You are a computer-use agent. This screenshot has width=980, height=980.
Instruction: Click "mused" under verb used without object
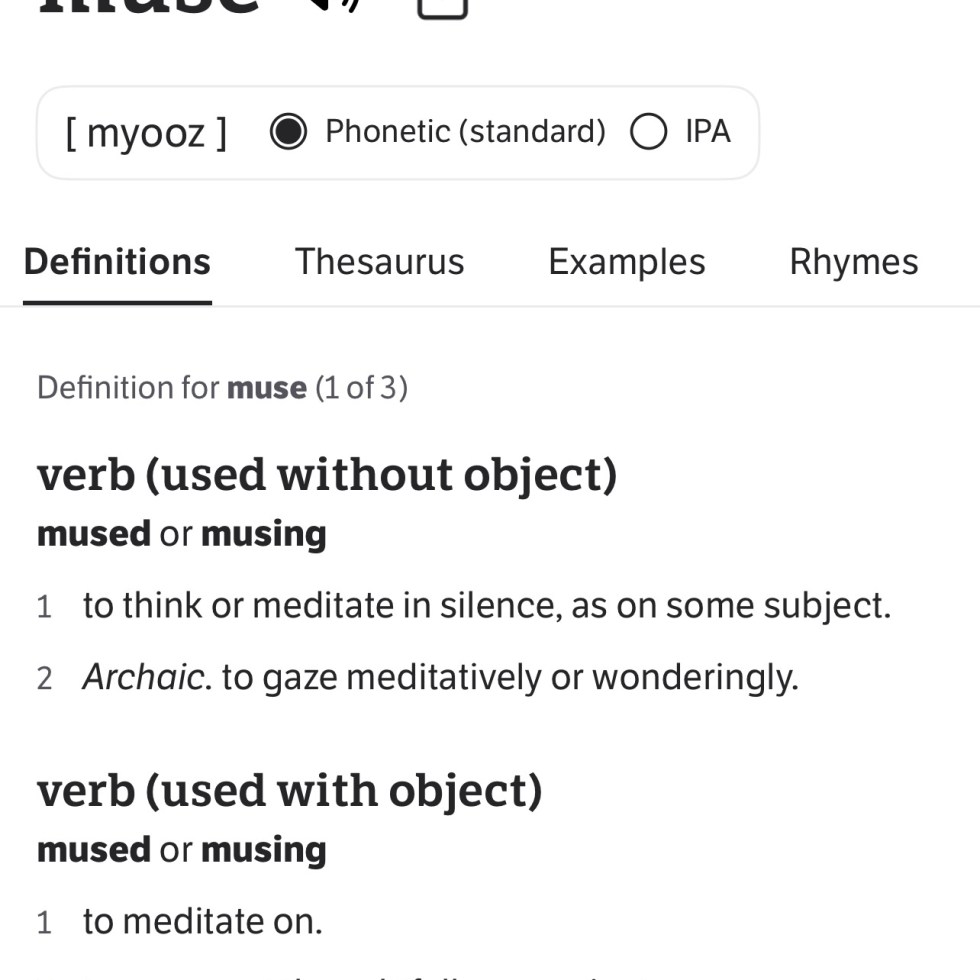point(94,534)
